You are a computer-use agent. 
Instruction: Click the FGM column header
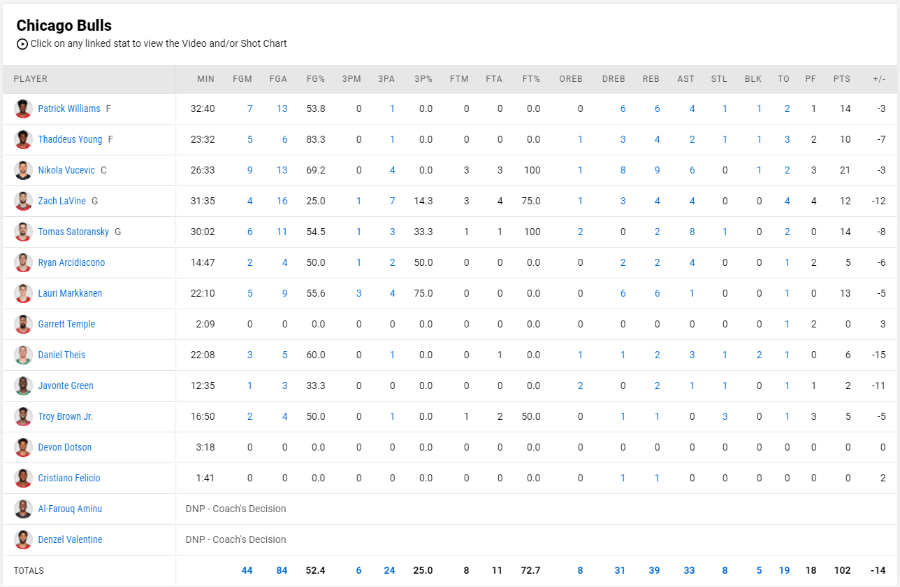[x=242, y=79]
